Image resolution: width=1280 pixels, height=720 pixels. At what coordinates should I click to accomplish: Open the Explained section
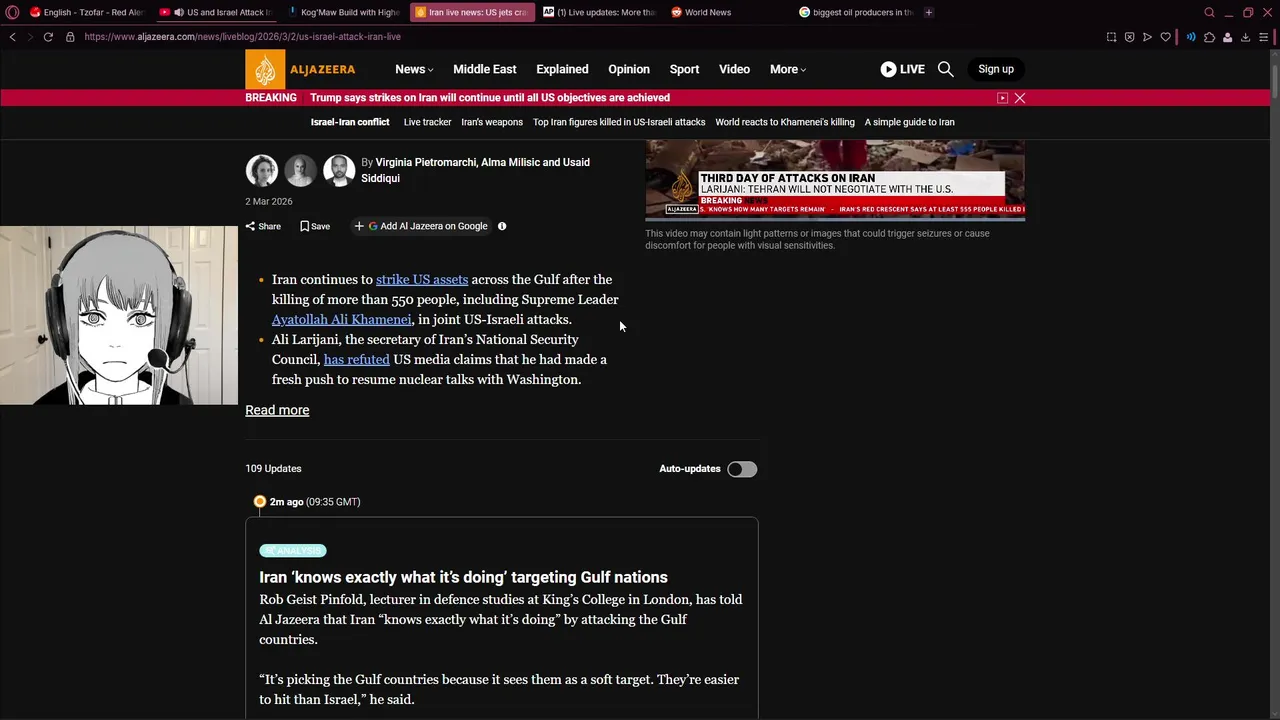562,69
